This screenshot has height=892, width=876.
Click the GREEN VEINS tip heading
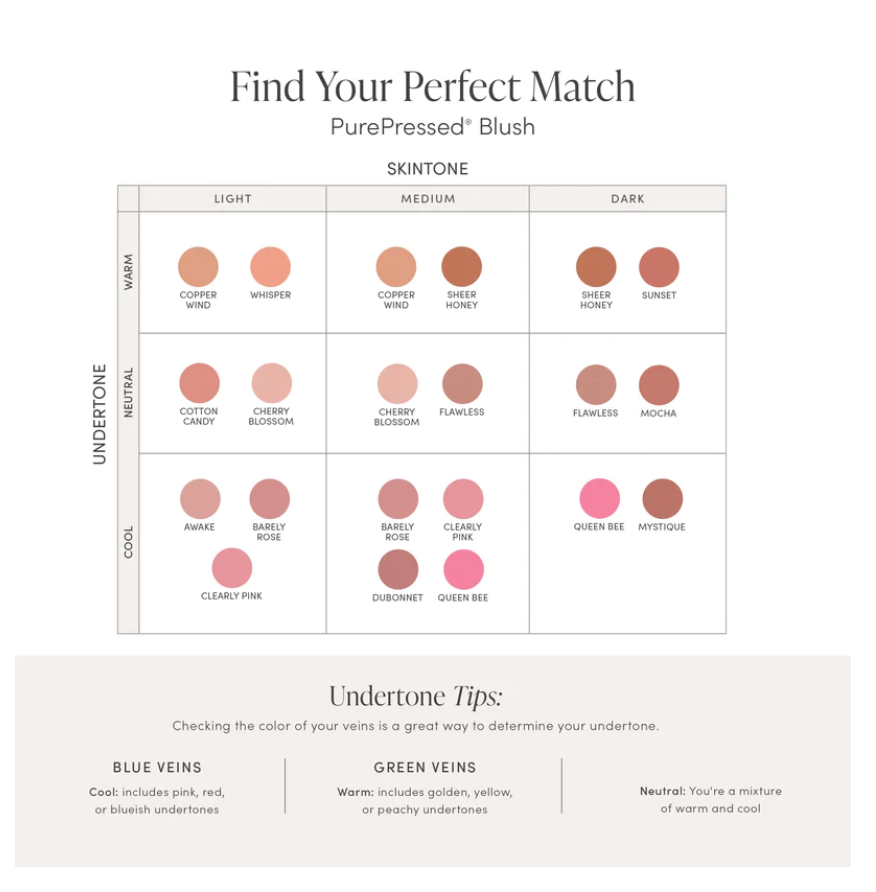point(425,768)
